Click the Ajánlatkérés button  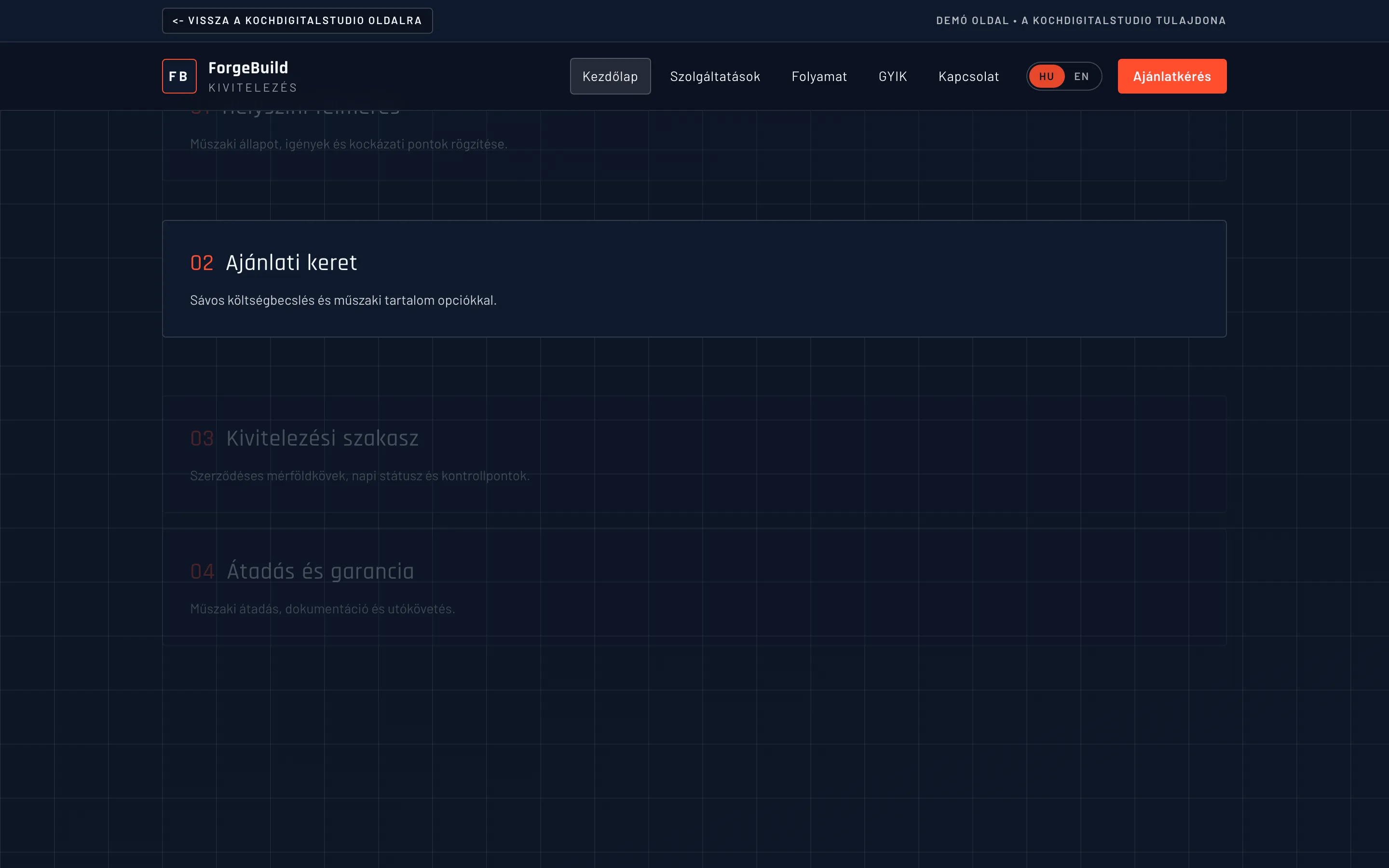point(1172,76)
